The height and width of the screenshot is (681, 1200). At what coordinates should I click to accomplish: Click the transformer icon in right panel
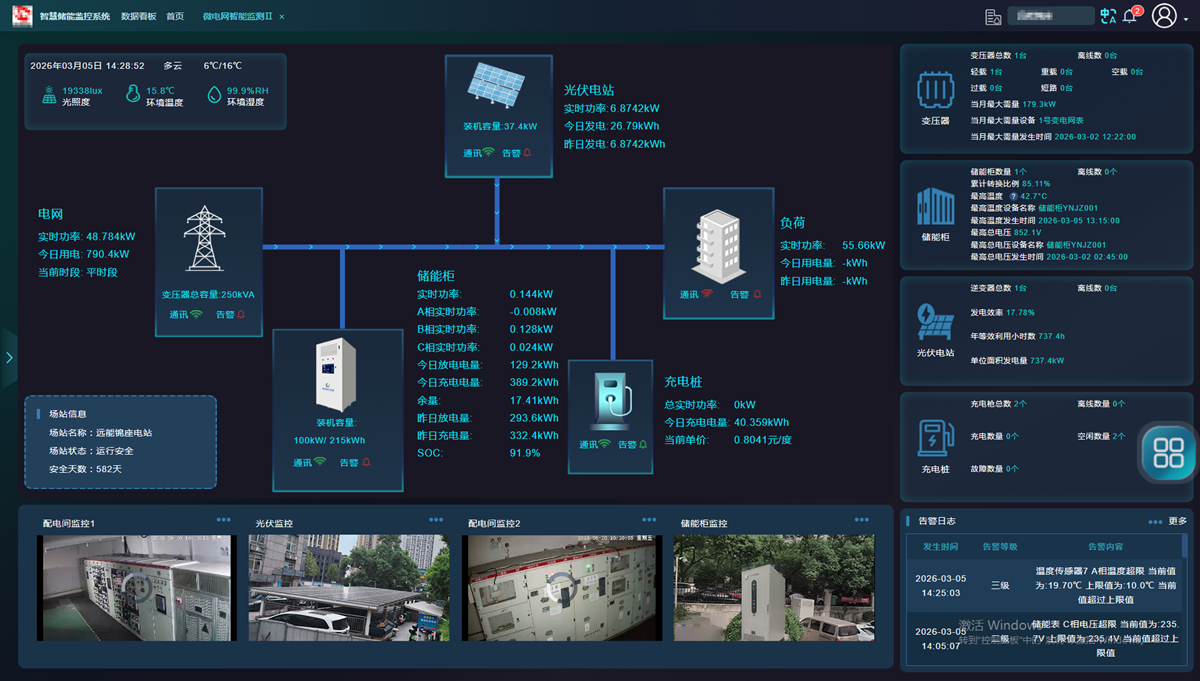pyautogui.click(x=934, y=92)
